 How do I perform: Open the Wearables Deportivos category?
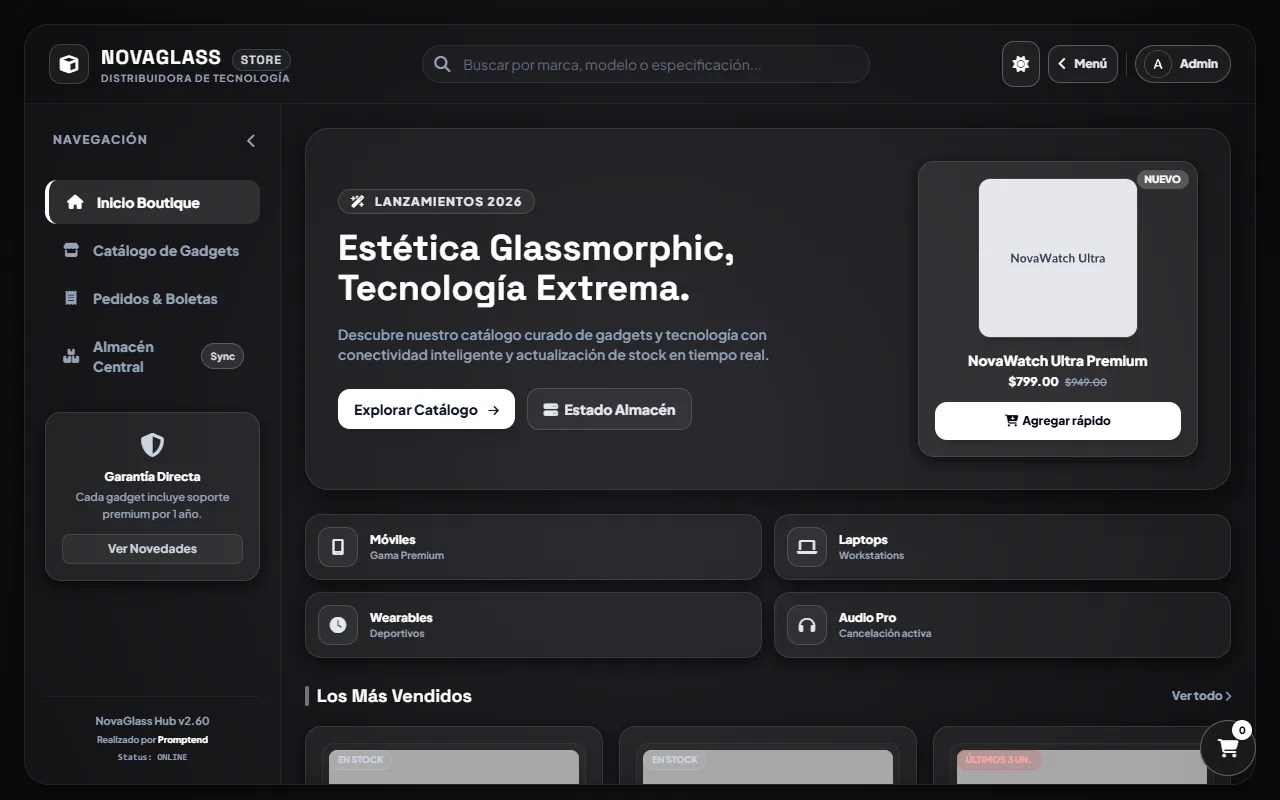533,625
